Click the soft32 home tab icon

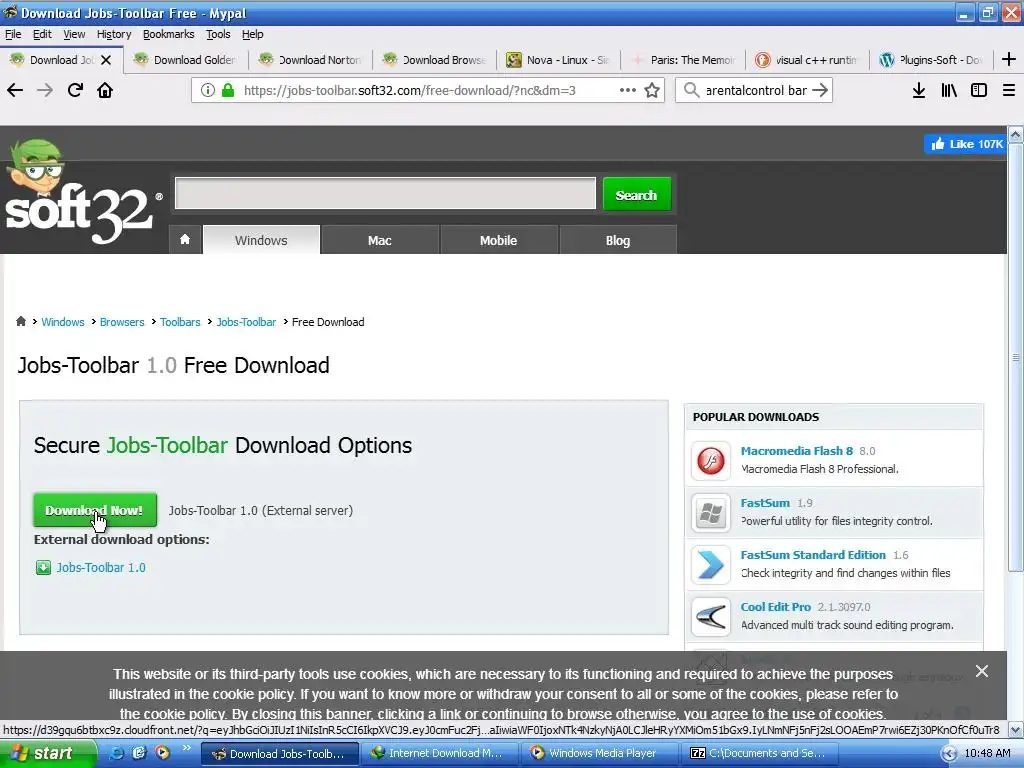(185, 240)
